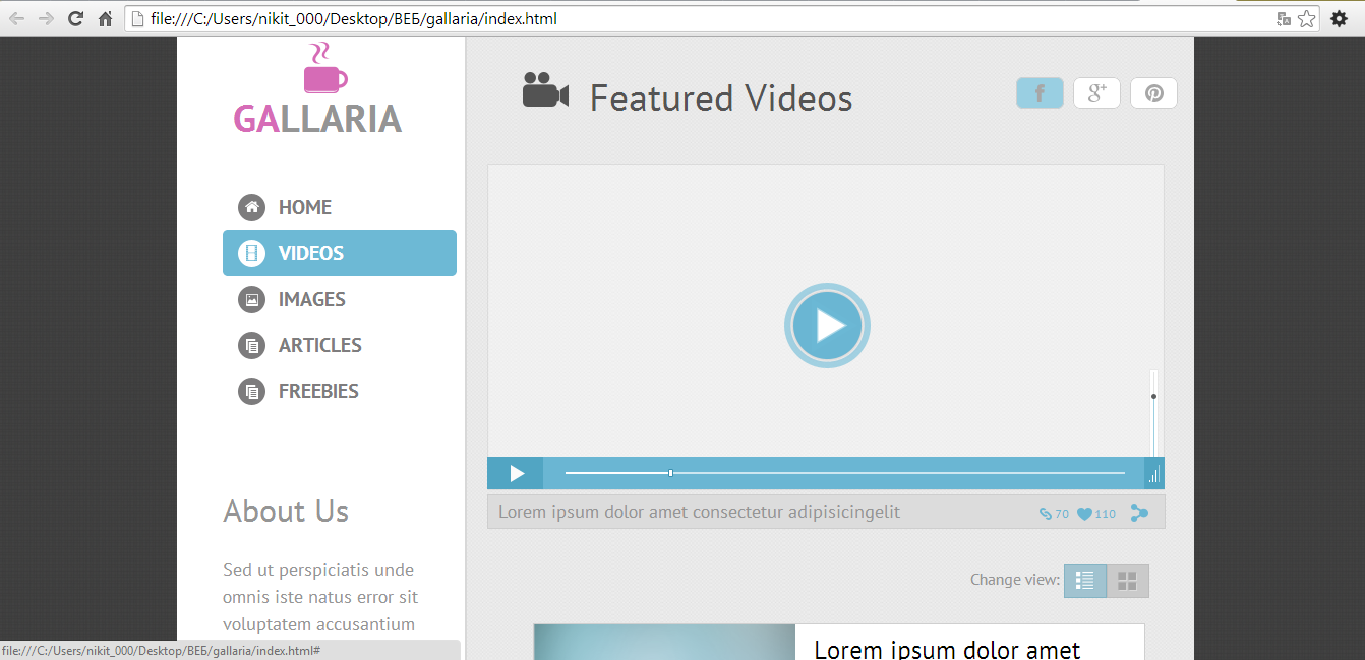Open the FREEBIES menu item
1365x660 pixels.
click(340, 391)
